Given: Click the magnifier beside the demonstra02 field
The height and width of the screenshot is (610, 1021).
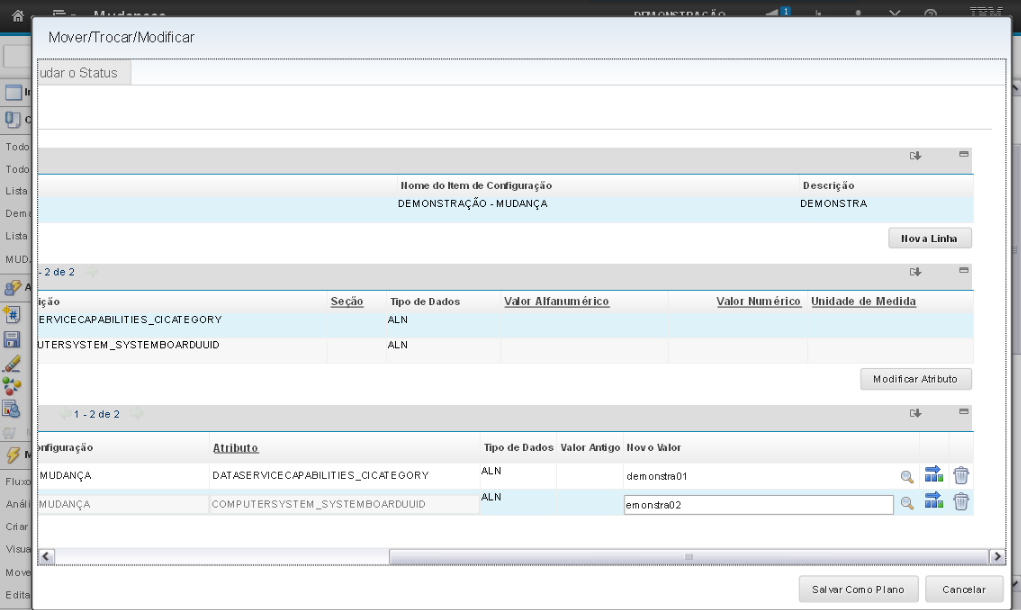Looking at the screenshot, I should [x=907, y=504].
